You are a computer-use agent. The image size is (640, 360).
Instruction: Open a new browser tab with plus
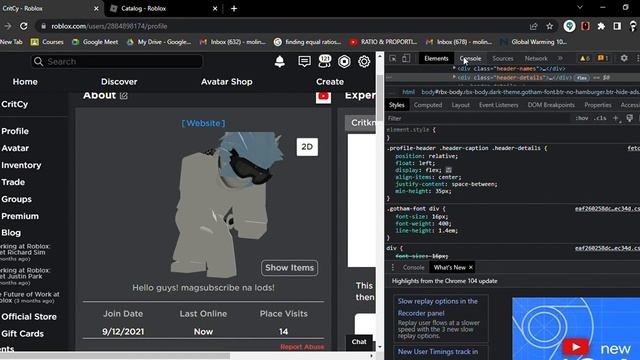234,9
